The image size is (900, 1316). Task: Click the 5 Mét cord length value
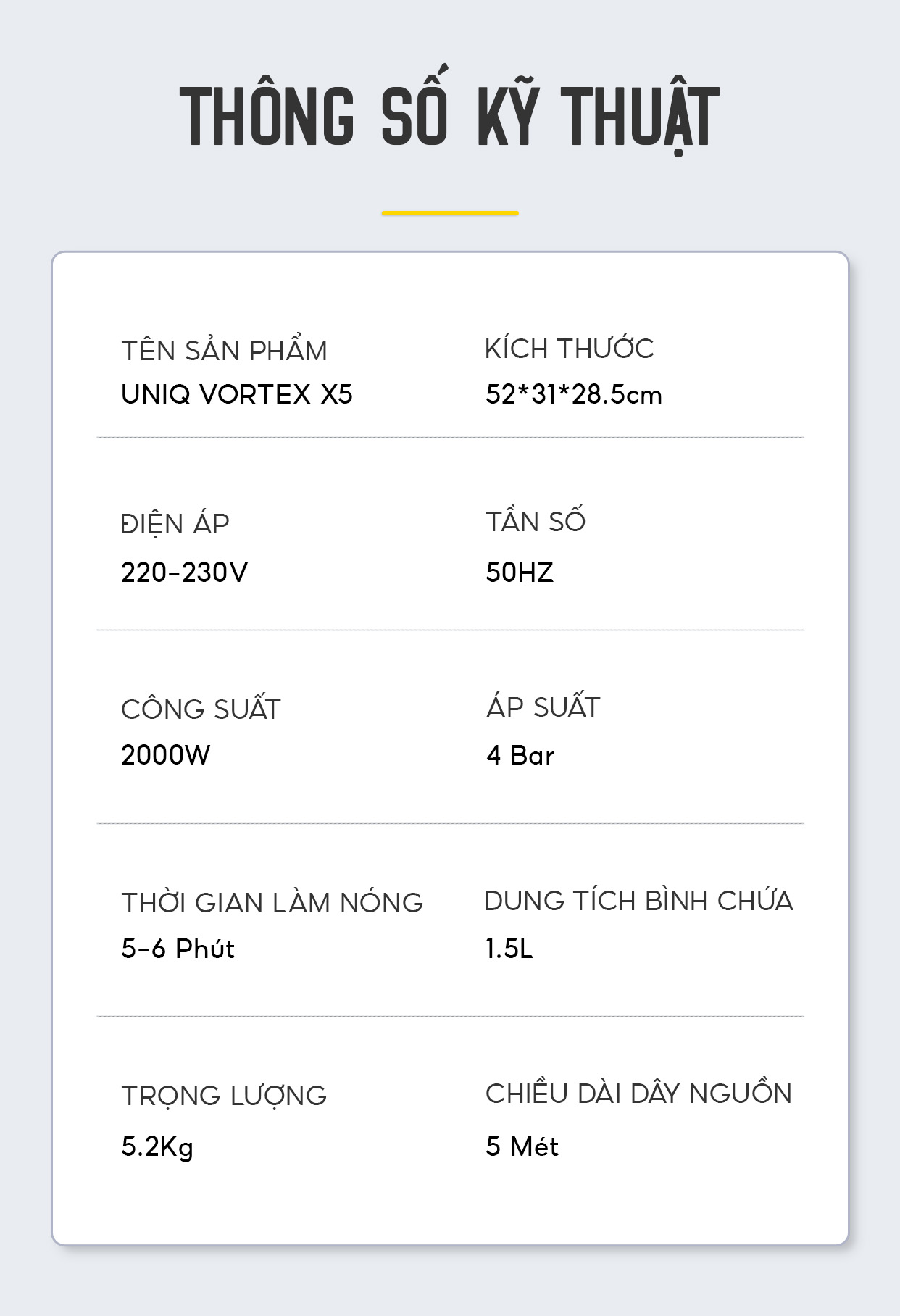click(522, 1146)
